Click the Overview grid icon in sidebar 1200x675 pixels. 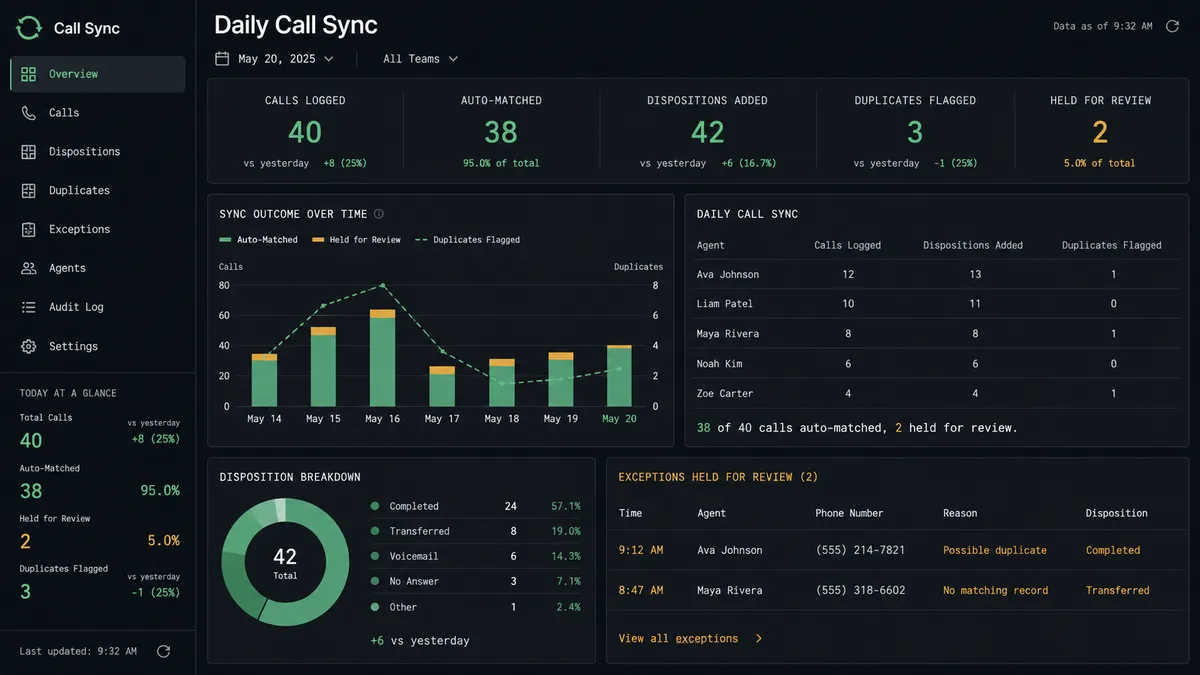pyautogui.click(x=28, y=74)
